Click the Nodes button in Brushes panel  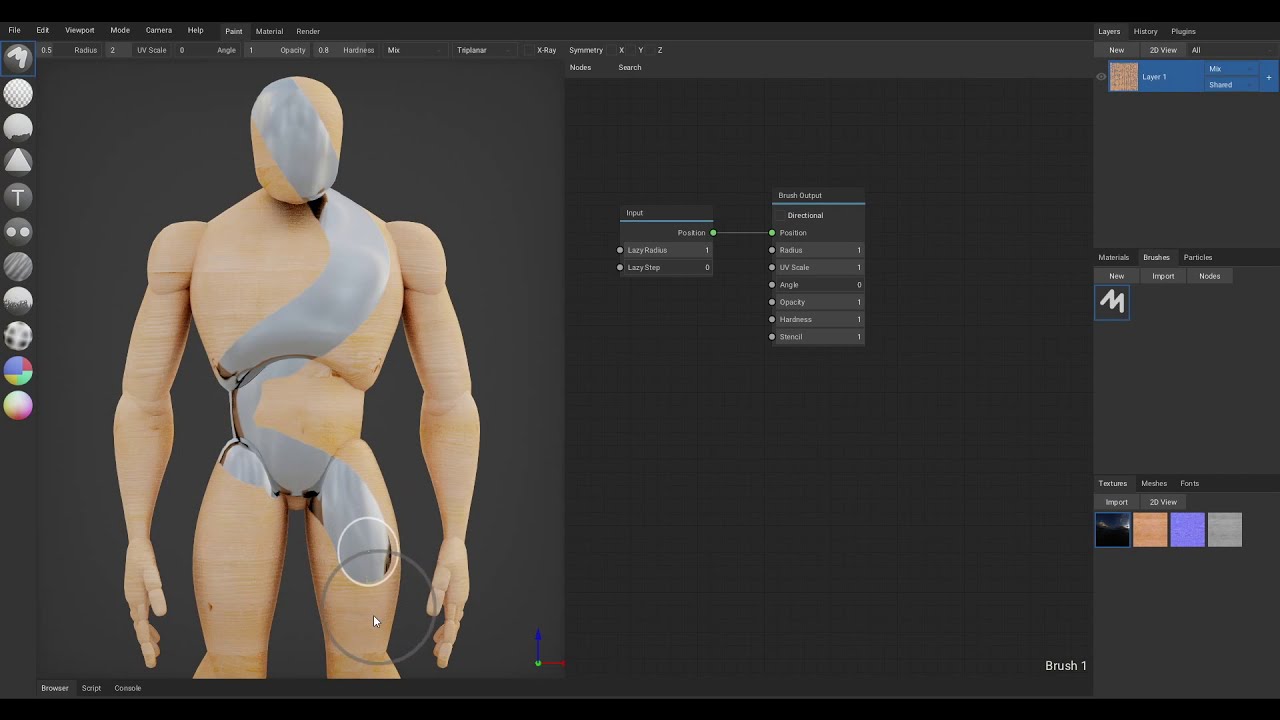click(x=1209, y=276)
